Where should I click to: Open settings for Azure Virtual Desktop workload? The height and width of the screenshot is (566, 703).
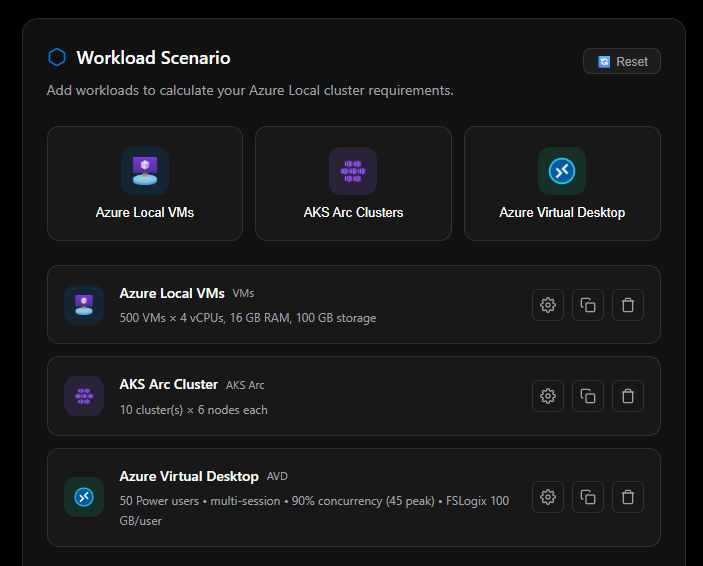click(548, 497)
